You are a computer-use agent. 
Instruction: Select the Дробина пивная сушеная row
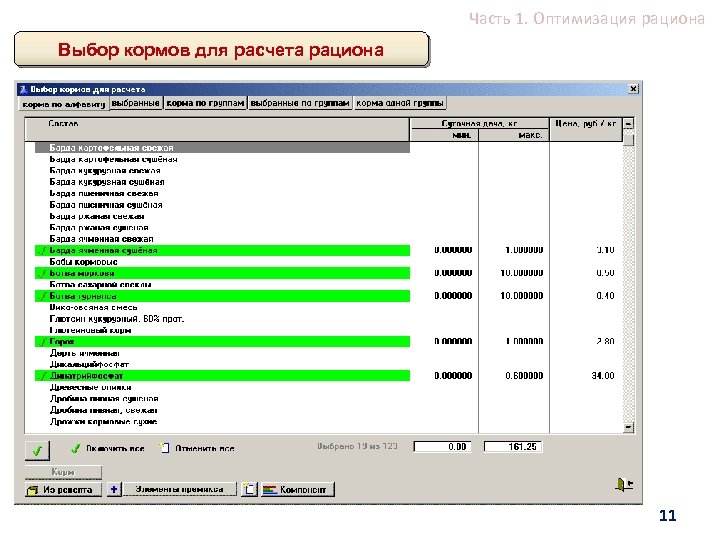coord(222,399)
